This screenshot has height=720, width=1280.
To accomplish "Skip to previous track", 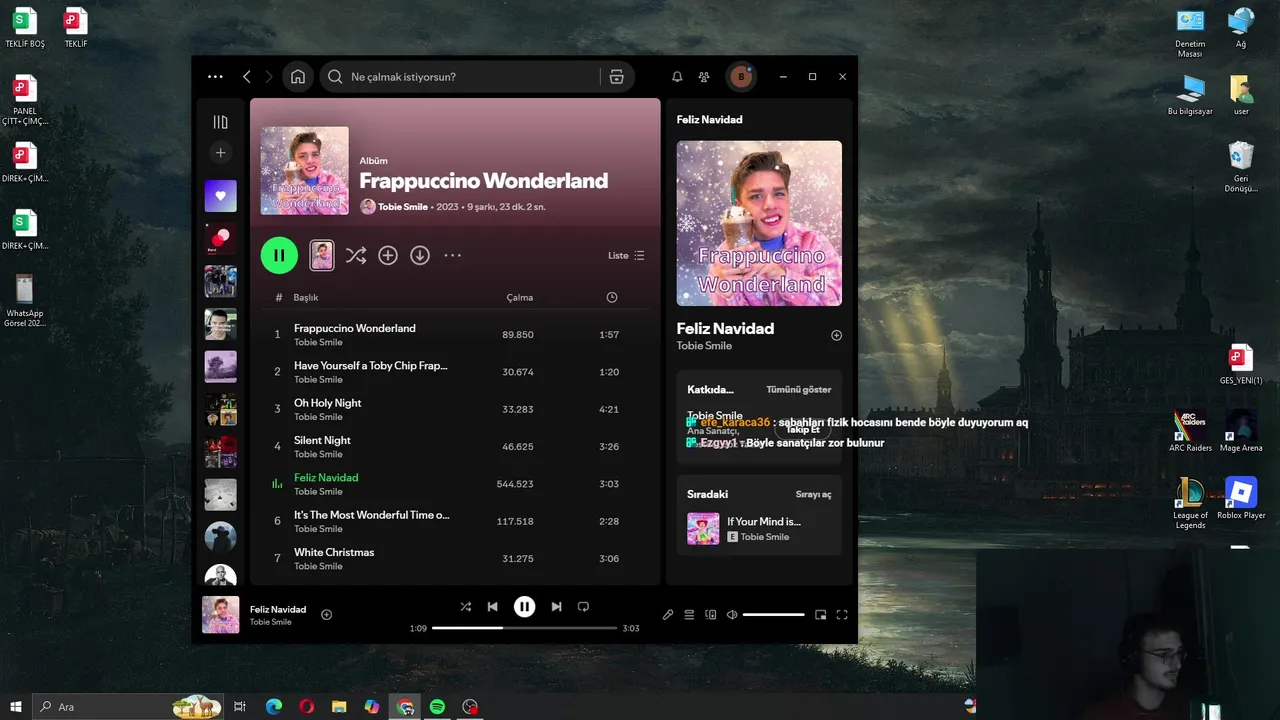I will (x=493, y=606).
